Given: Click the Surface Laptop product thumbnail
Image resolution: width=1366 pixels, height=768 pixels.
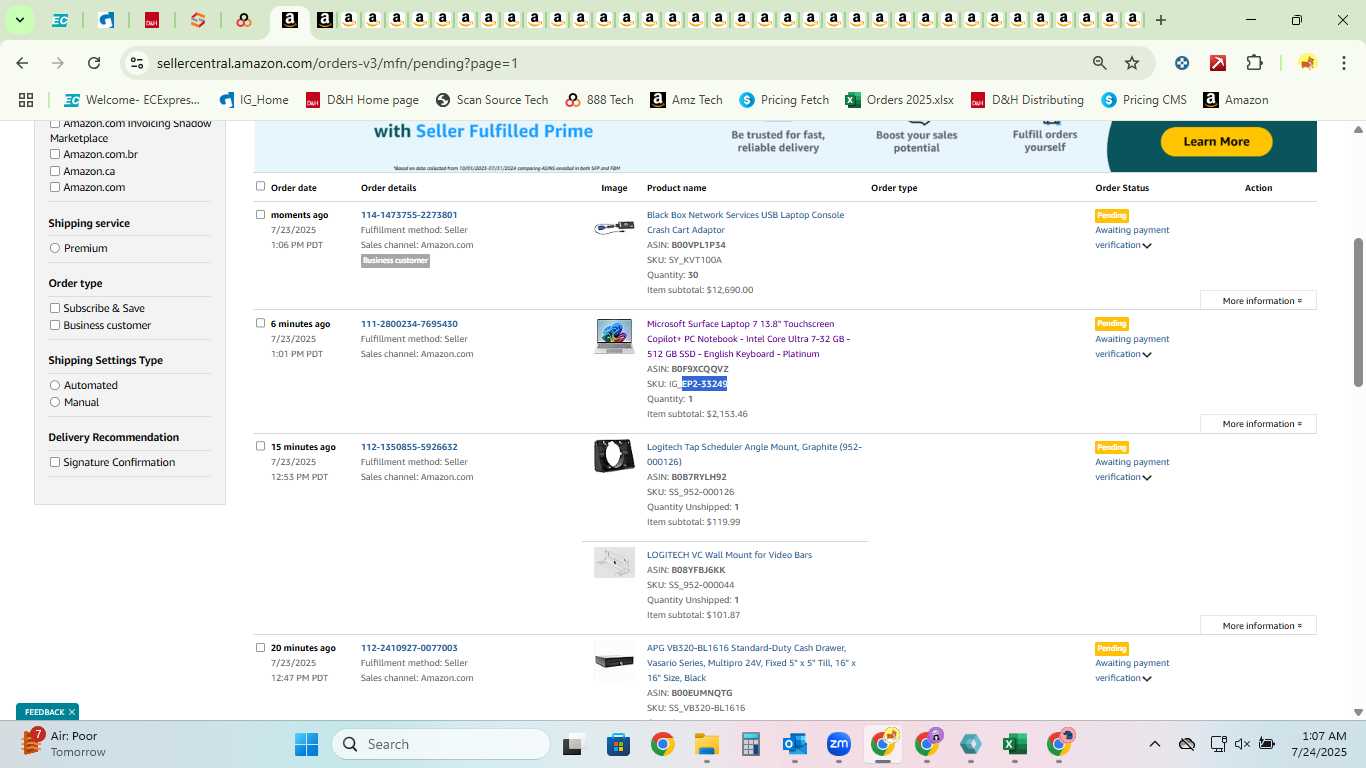Looking at the screenshot, I should point(614,336).
